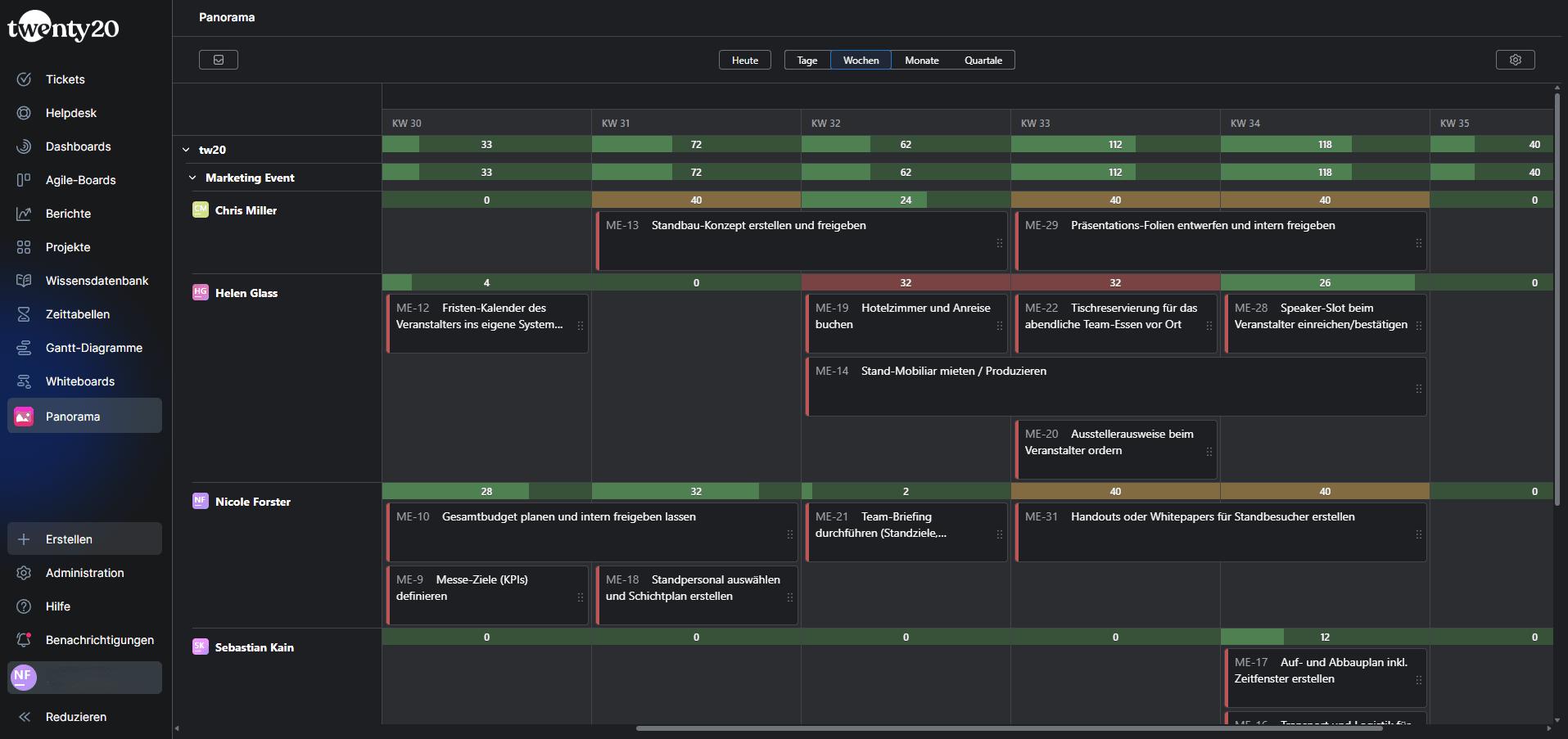Screen dimensions: 1568x739
Task: Click Helen Glass name label
Action: 246,293
